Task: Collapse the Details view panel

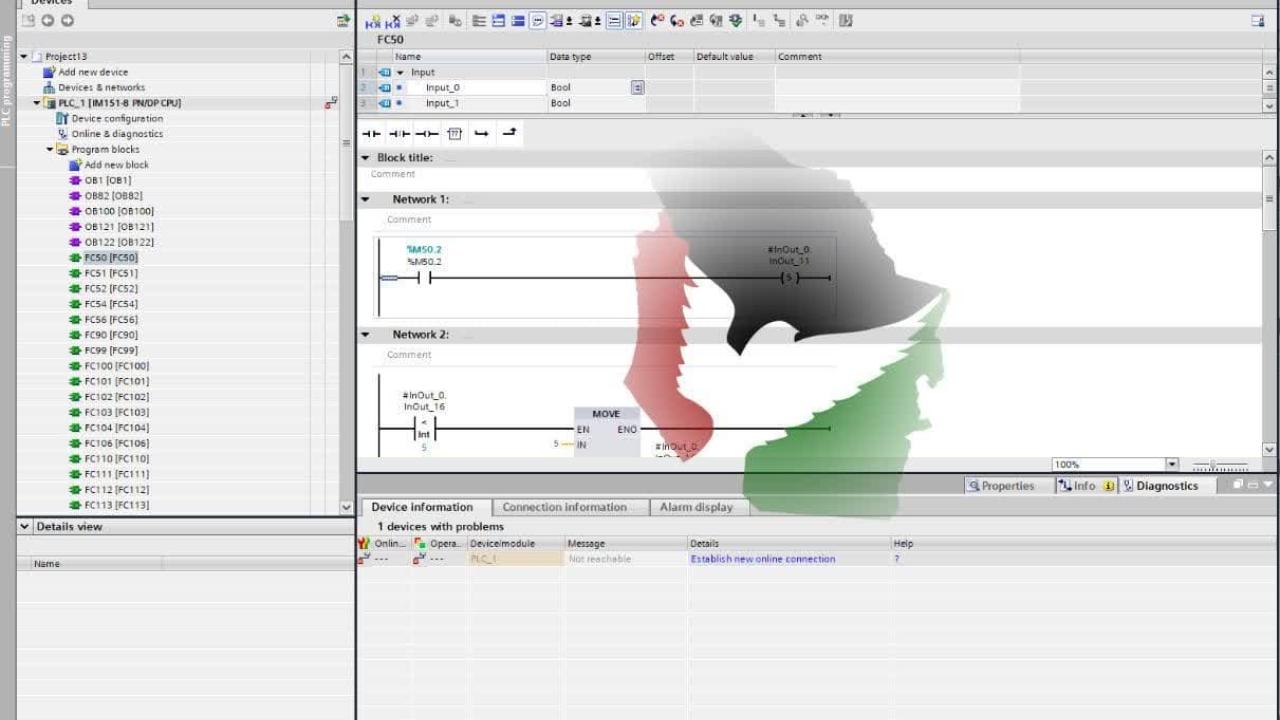Action: (25, 526)
